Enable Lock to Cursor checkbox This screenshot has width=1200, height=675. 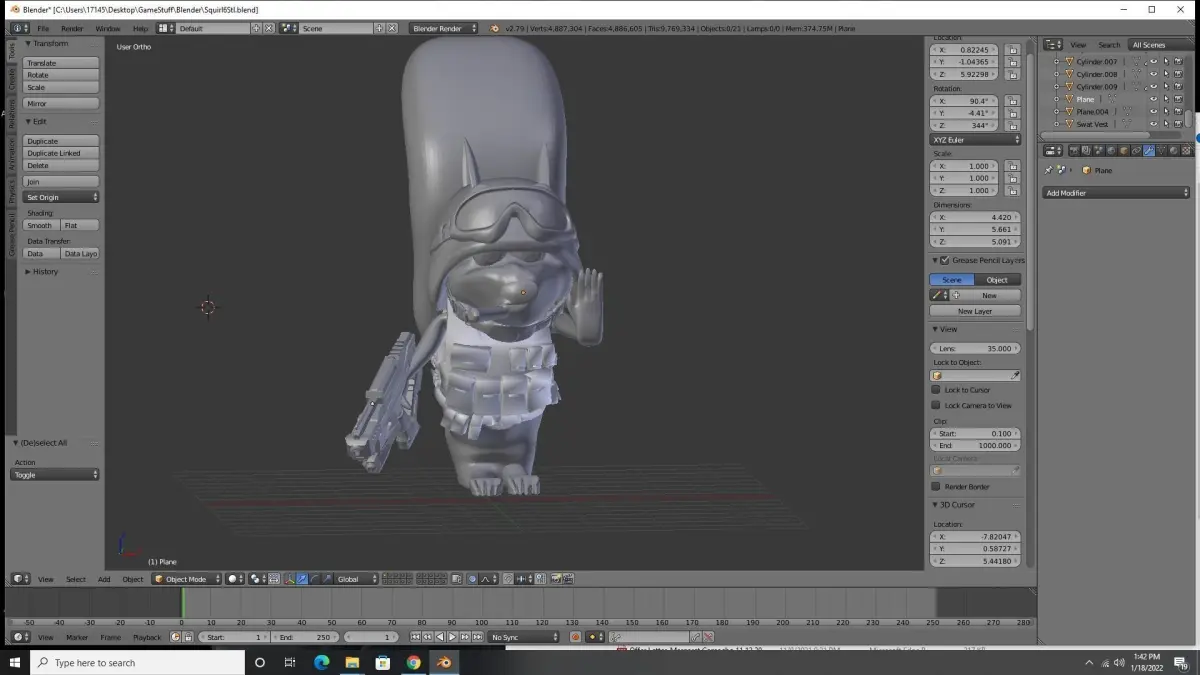coord(936,390)
